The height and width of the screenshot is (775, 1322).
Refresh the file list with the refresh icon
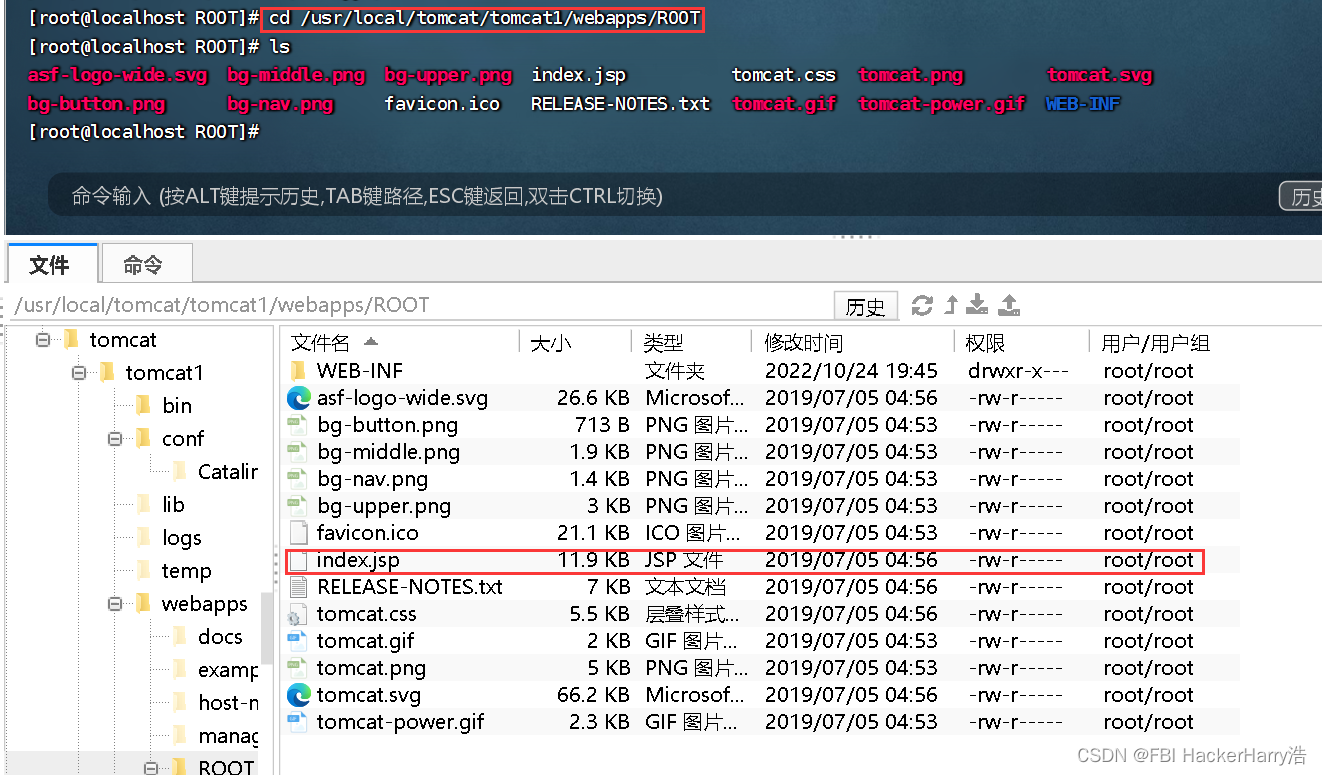[x=922, y=305]
